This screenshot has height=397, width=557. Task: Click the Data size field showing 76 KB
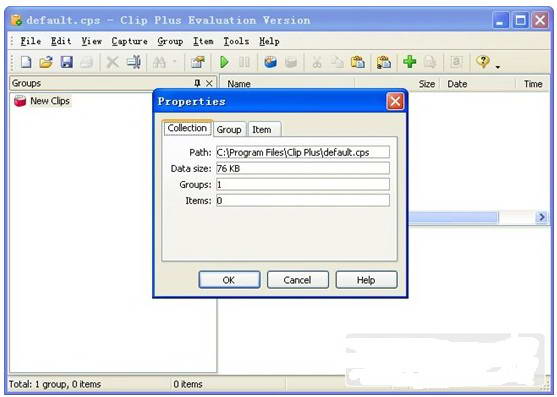click(x=303, y=168)
